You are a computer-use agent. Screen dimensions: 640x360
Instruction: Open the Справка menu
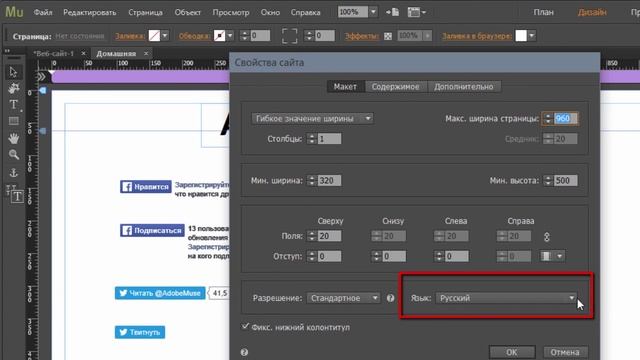click(x=305, y=12)
